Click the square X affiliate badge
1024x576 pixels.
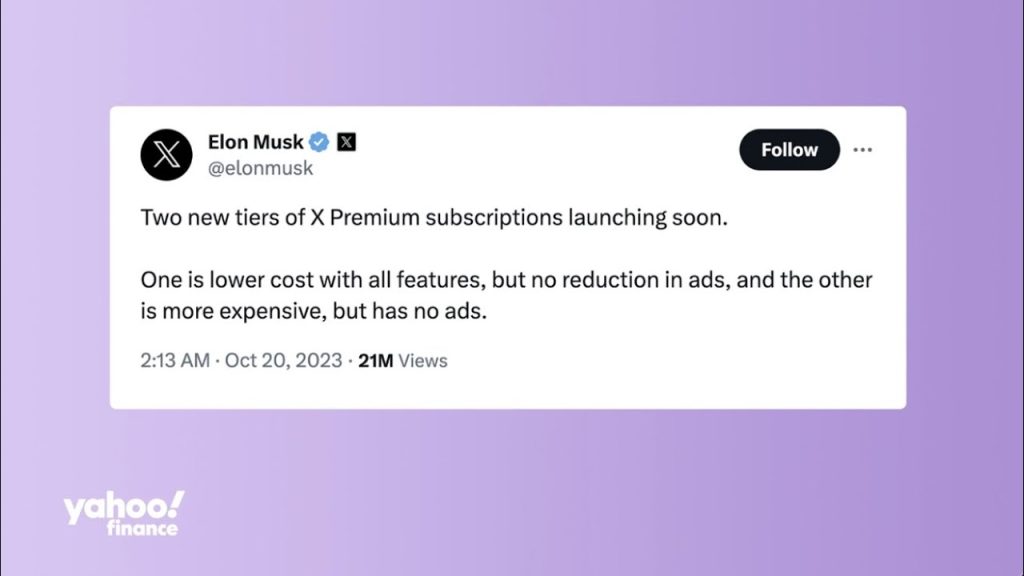pos(346,141)
